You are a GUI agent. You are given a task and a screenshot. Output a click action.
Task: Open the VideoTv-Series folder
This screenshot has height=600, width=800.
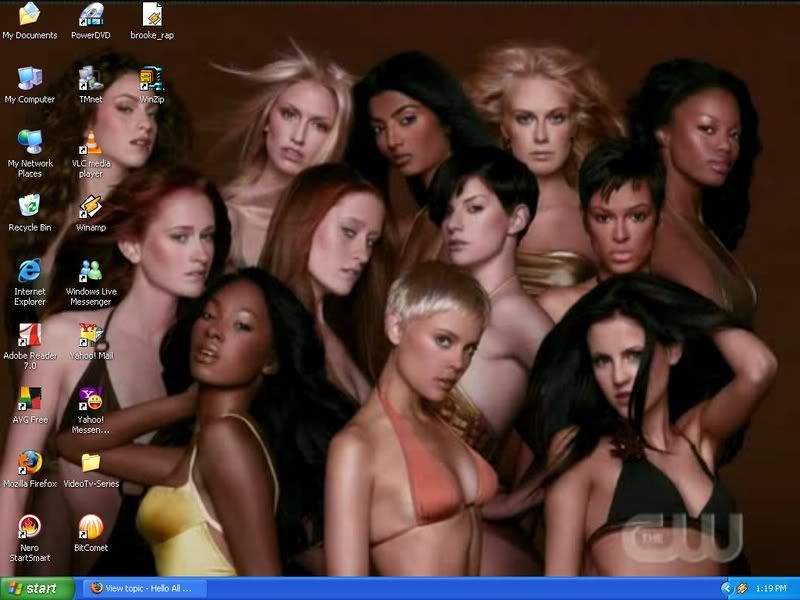tap(91, 462)
